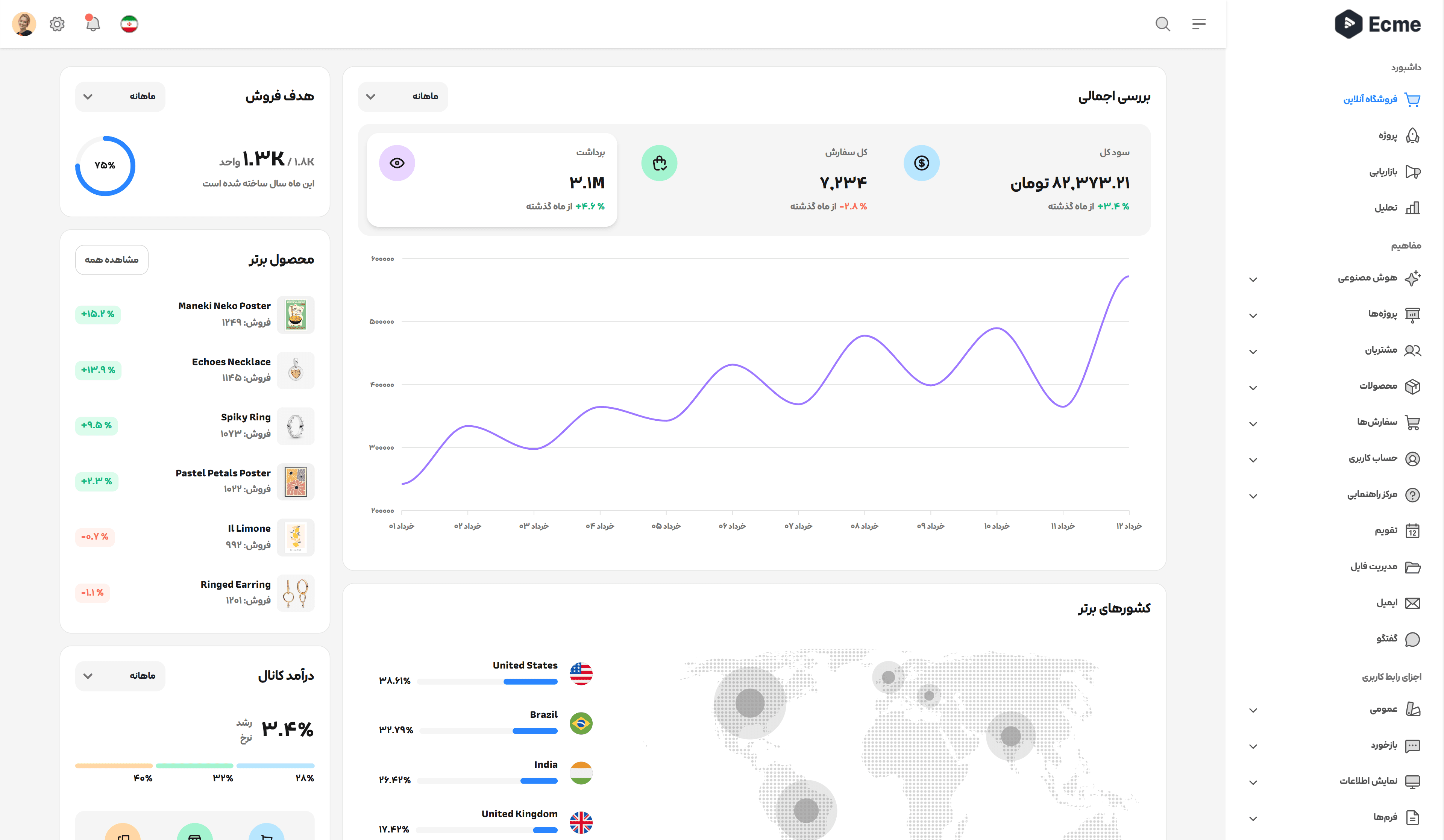Screen dimensions: 1444x840
Task: Open the monthly dropdown in overview card
Action: click(x=403, y=96)
